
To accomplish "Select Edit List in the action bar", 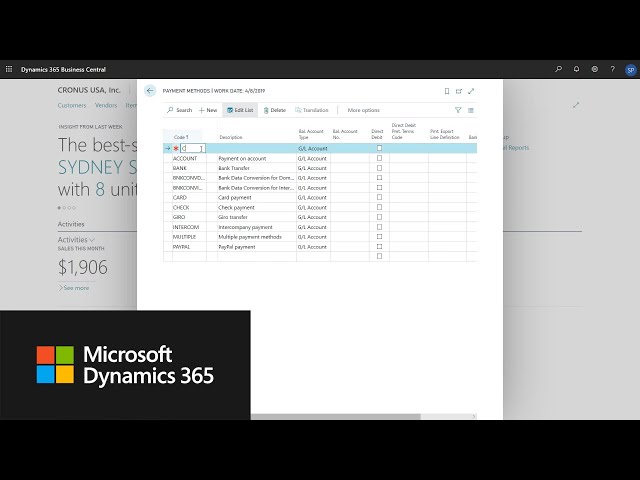I will click(x=240, y=110).
